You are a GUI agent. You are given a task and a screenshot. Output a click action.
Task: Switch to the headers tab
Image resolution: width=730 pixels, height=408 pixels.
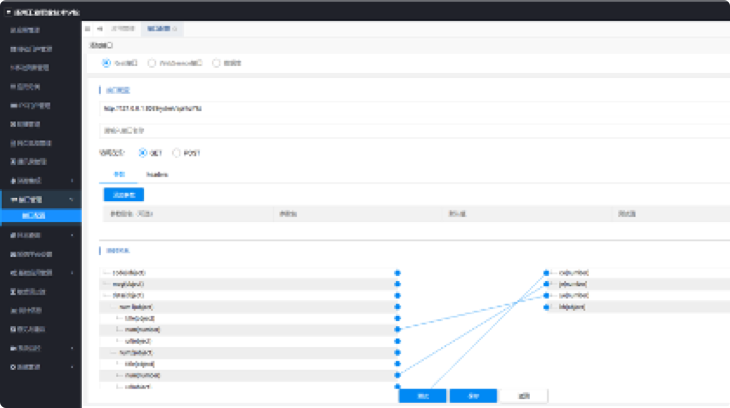pos(157,175)
